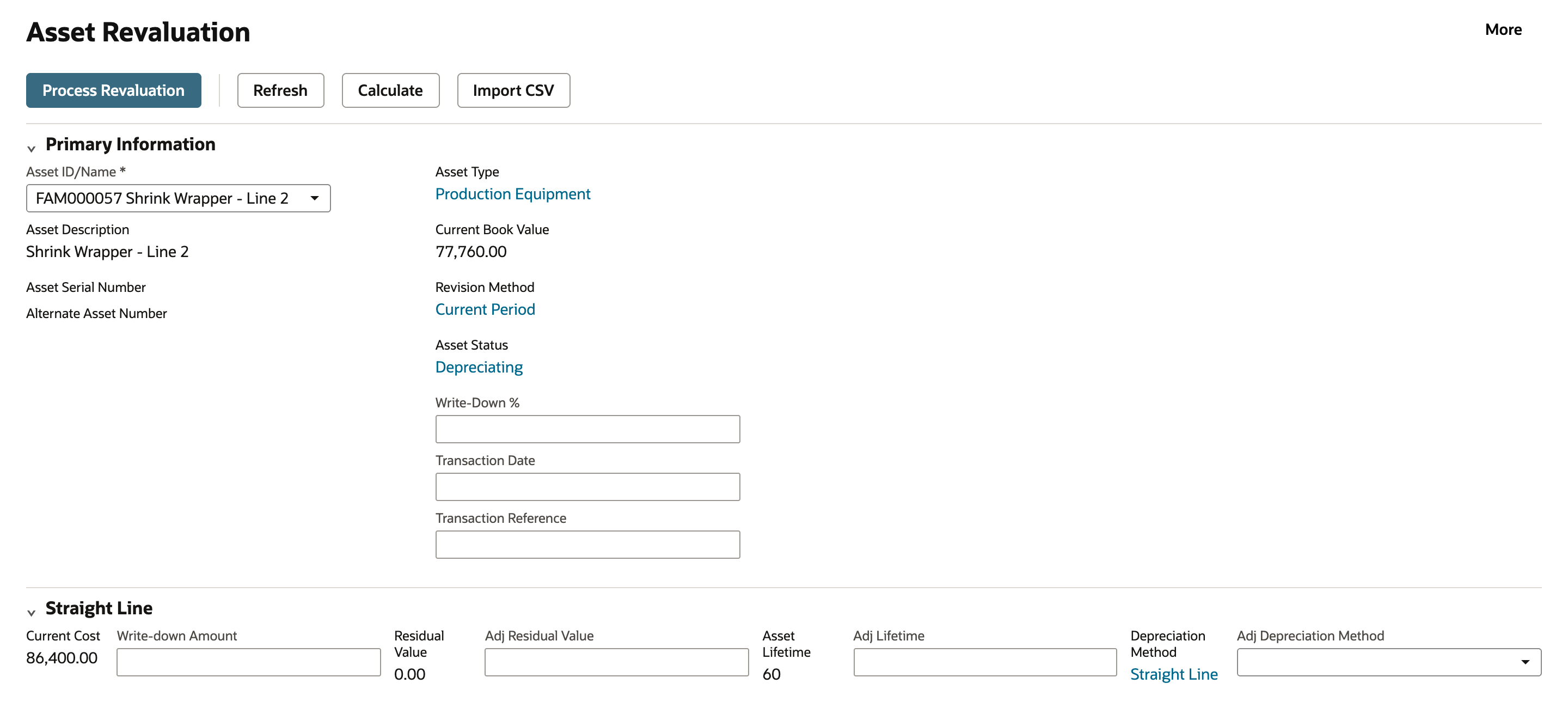1568x708 pixels.
Task: Open the Production Equipment asset type link
Action: tap(512, 193)
